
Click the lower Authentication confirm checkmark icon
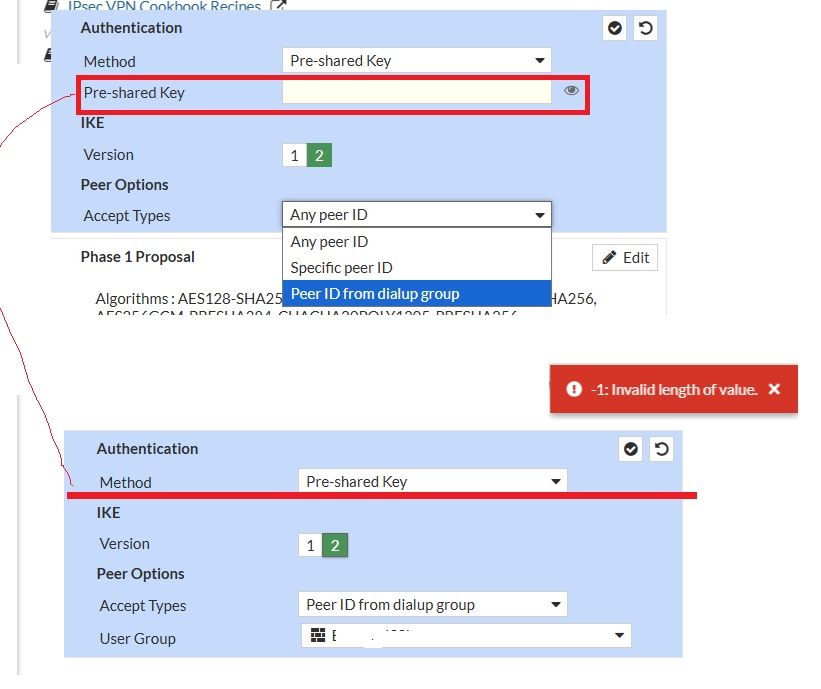[631, 449]
